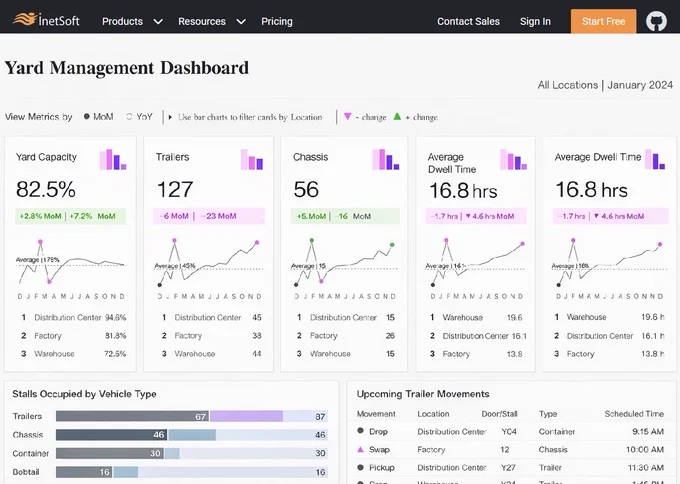The image size is (680, 484).
Task: Open the GitHub icon link
Action: [x=656, y=21]
